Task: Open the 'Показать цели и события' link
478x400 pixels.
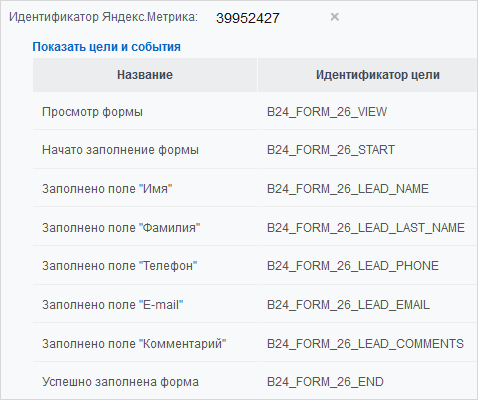Action: click(x=106, y=47)
